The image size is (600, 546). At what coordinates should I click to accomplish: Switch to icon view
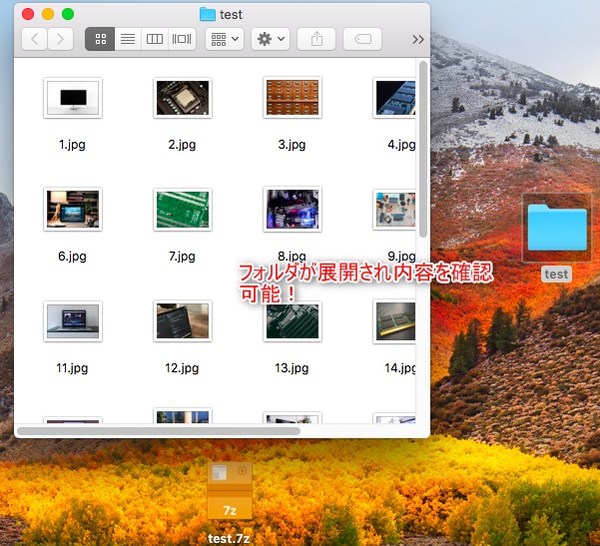(x=100, y=39)
